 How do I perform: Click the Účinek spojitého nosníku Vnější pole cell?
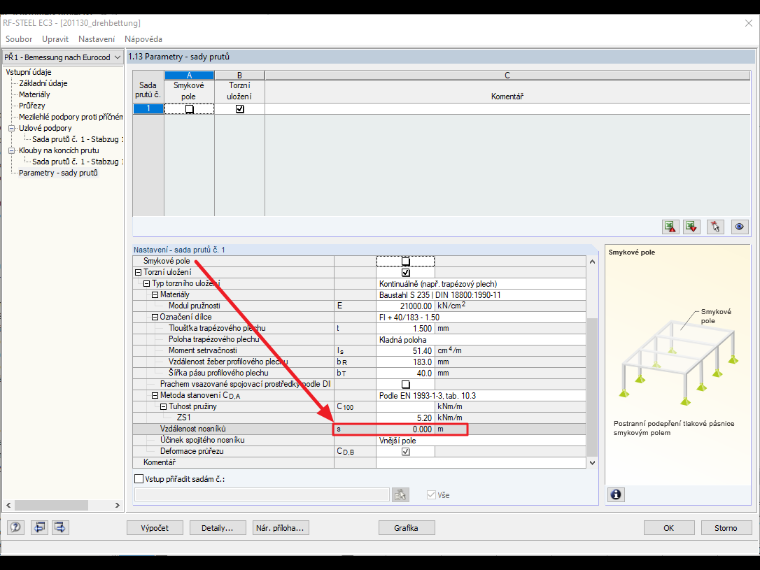click(481, 441)
